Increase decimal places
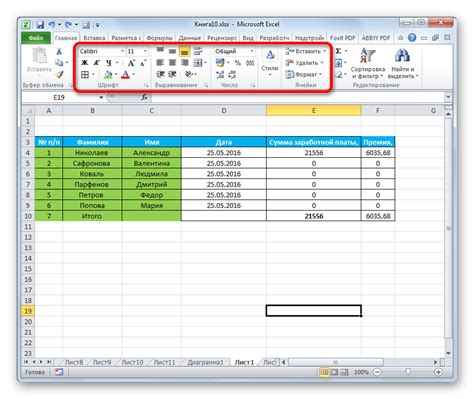Viewport: 474px width, 399px height. 220,75
